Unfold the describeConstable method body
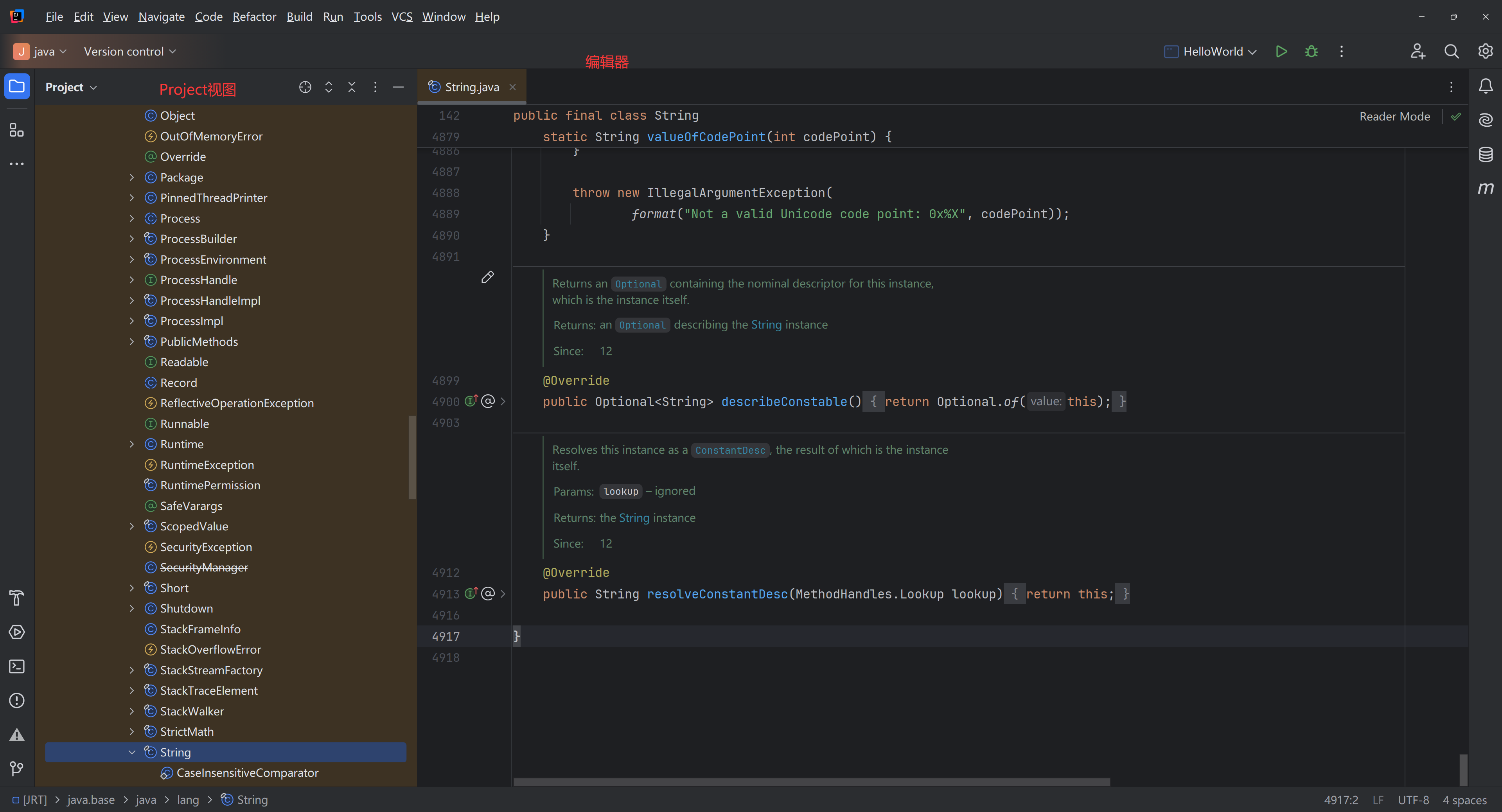The image size is (1502, 812). point(503,402)
